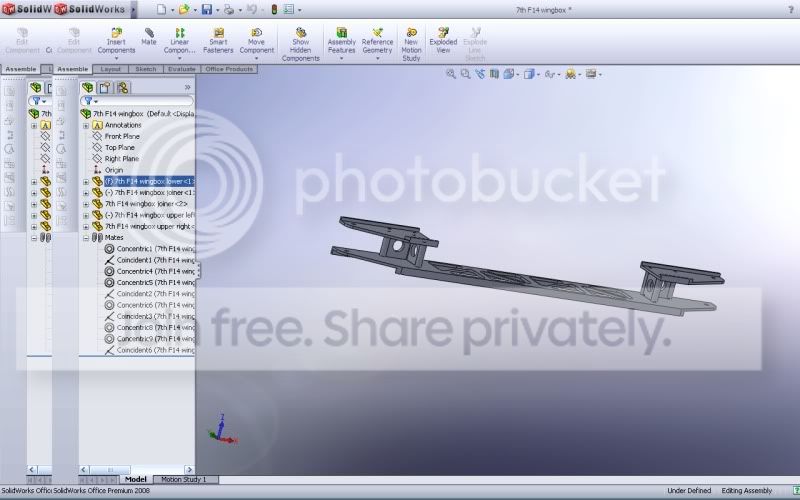Expand the Annotations tree node
The height and width of the screenshot is (500, 800).
pos(86,125)
